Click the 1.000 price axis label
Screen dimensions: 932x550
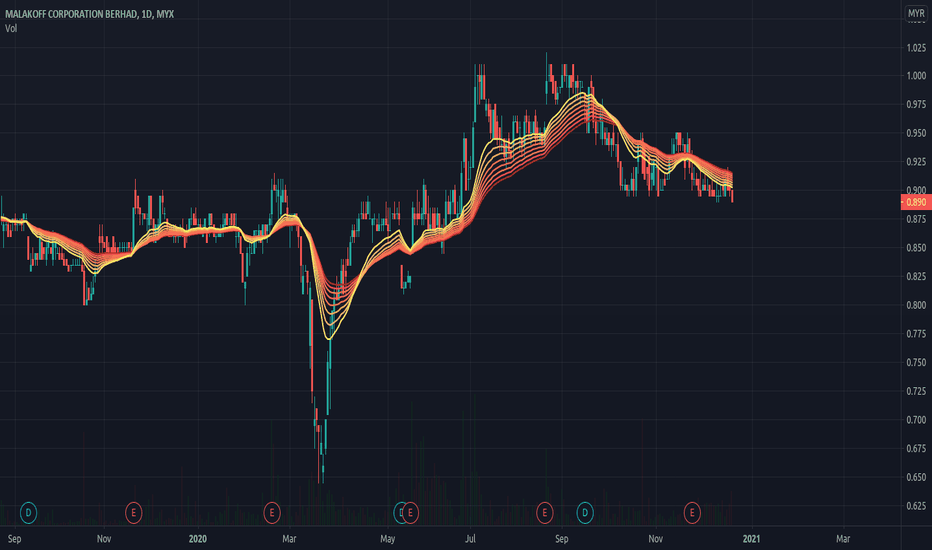(x=916, y=76)
